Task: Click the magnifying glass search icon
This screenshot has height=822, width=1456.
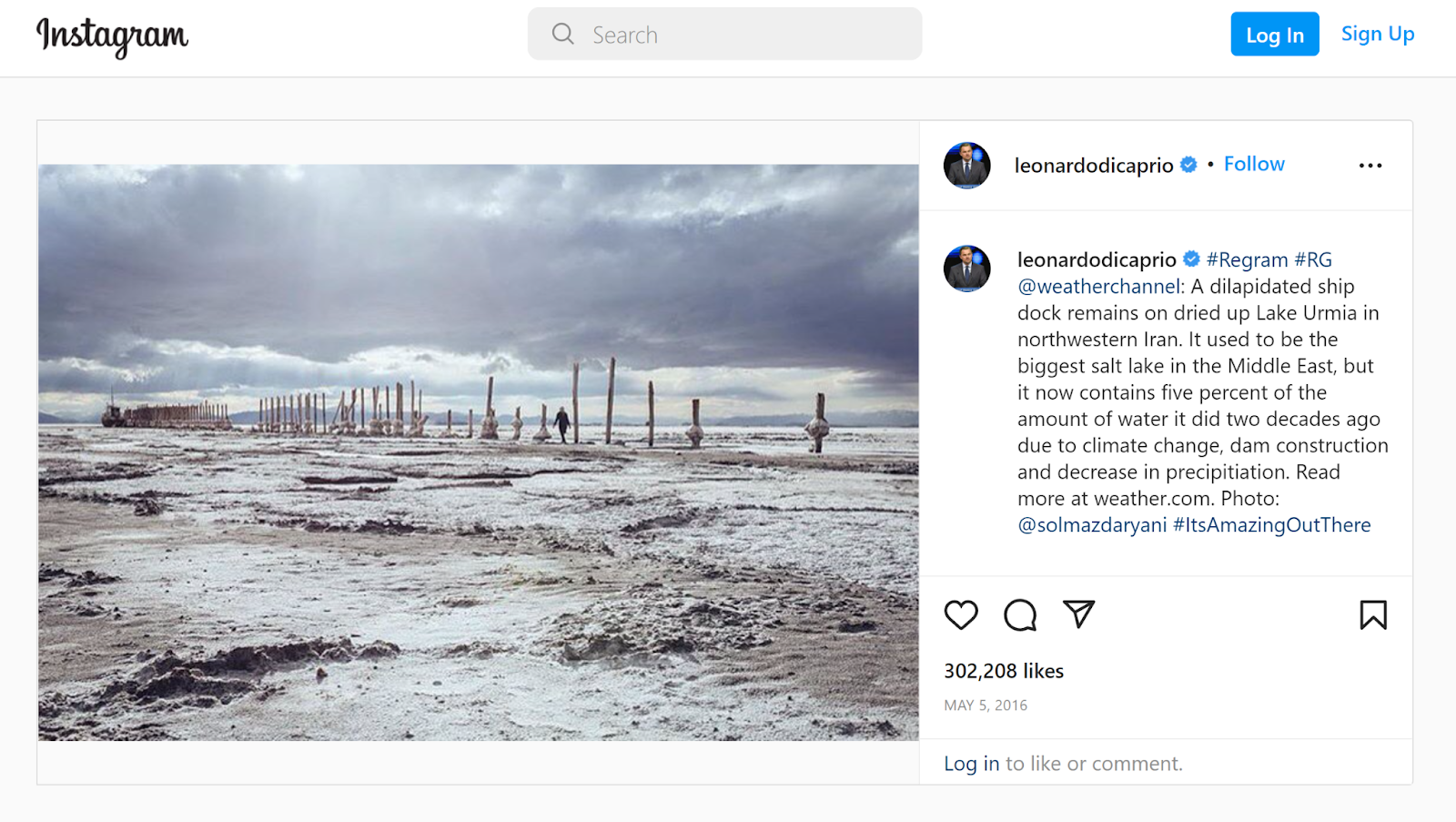Action: click(563, 35)
